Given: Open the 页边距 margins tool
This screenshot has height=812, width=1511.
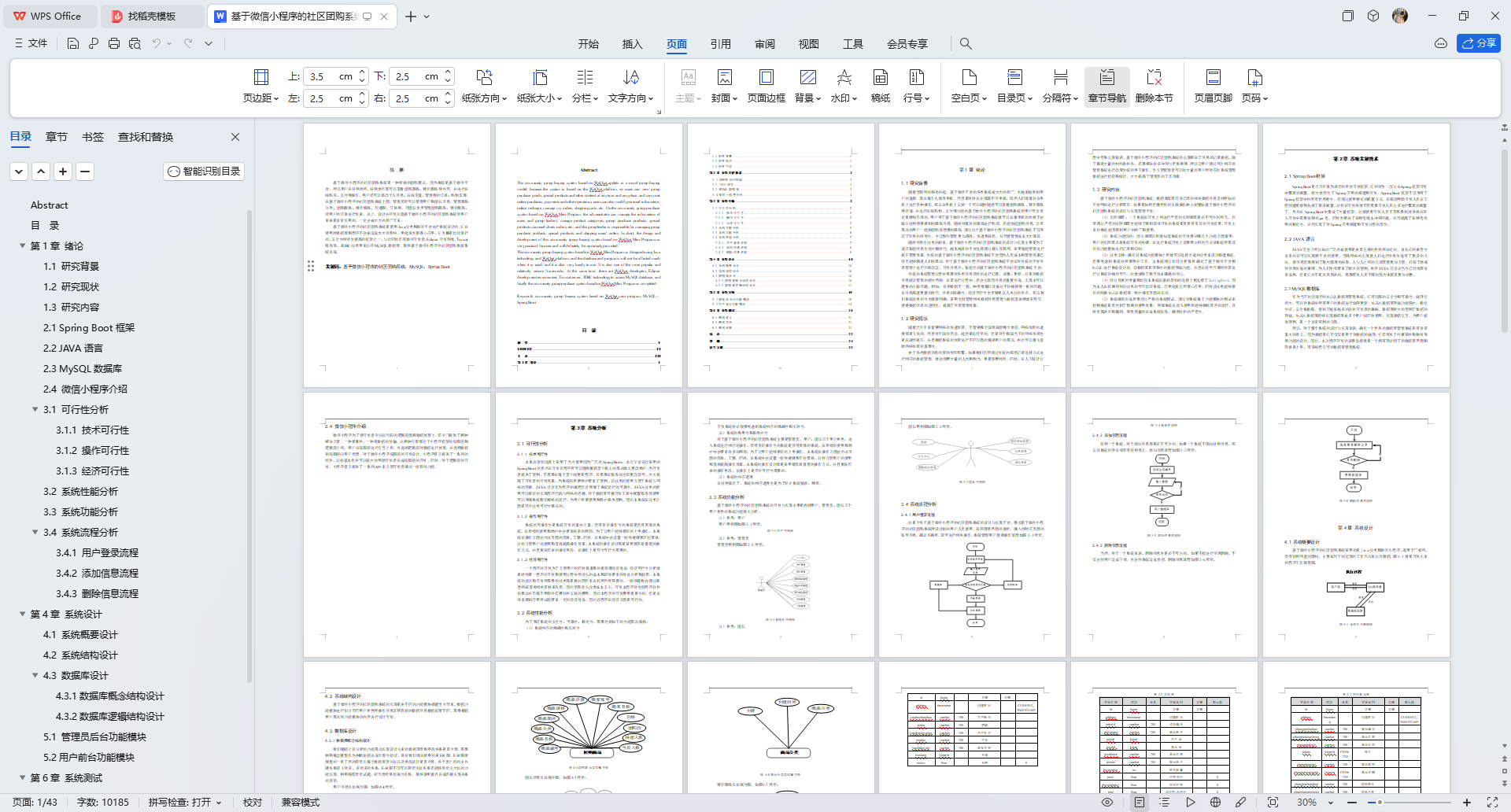Looking at the screenshot, I should [260, 87].
